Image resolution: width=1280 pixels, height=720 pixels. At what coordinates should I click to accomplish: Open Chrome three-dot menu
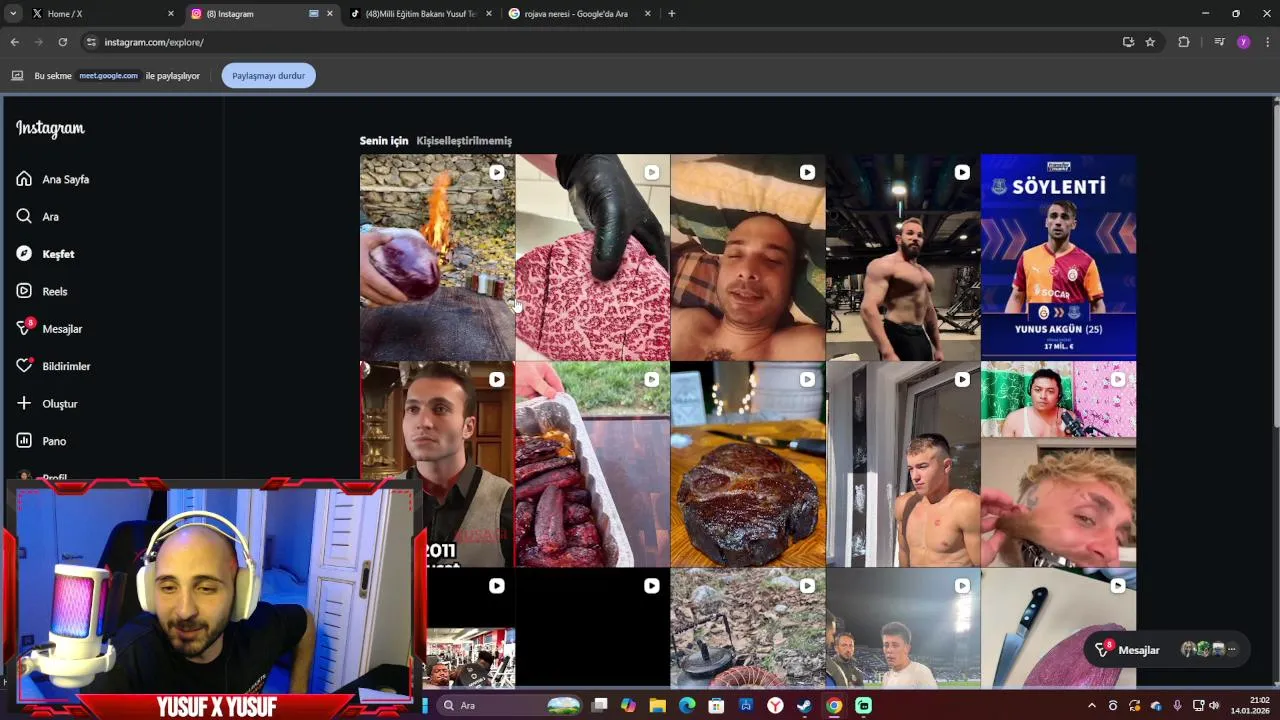[1268, 42]
